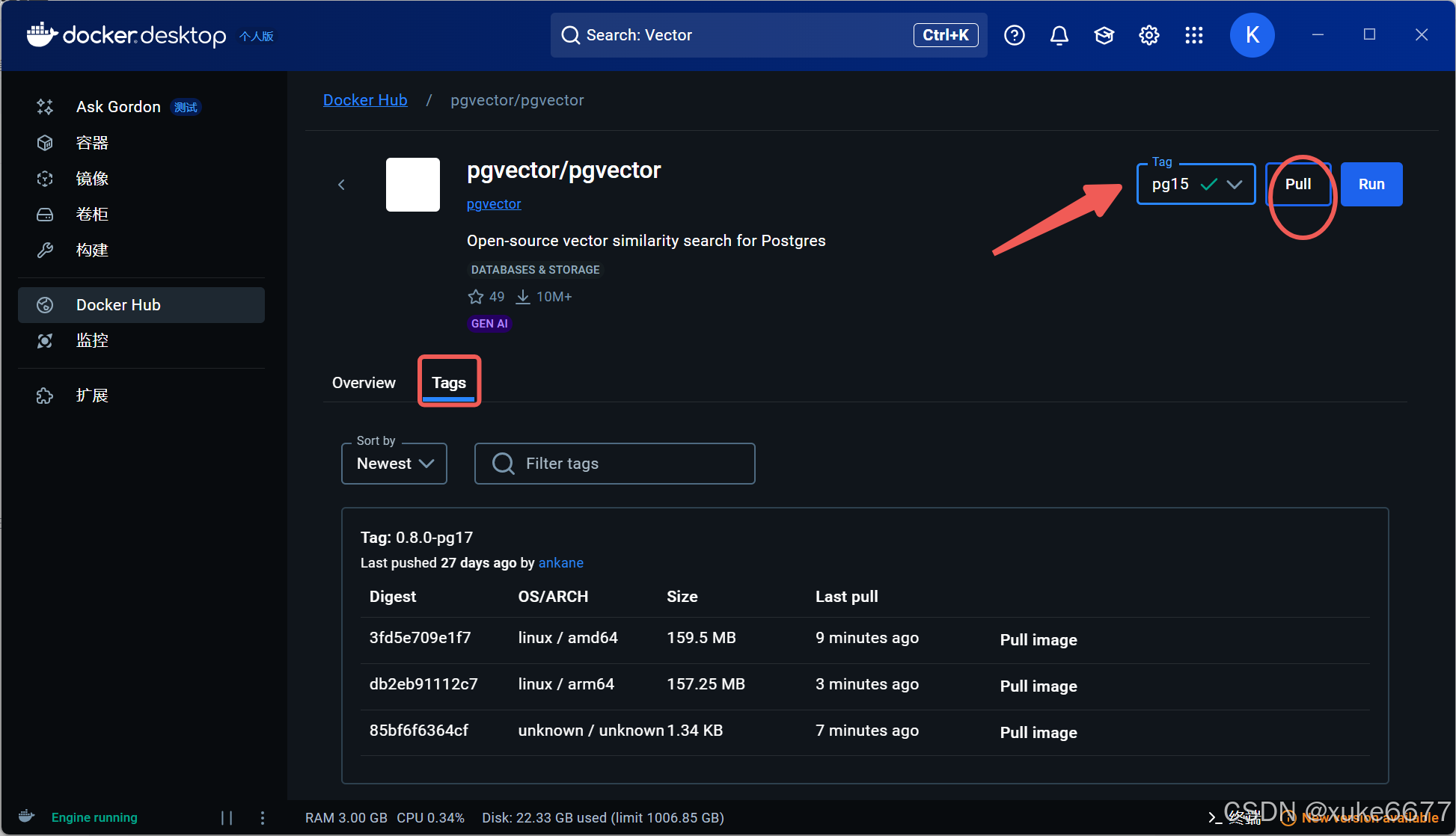The width and height of the screenshot is (1456, 836).
Task: Click the 个人版 edition label
Action: click(x=257, y=36)
